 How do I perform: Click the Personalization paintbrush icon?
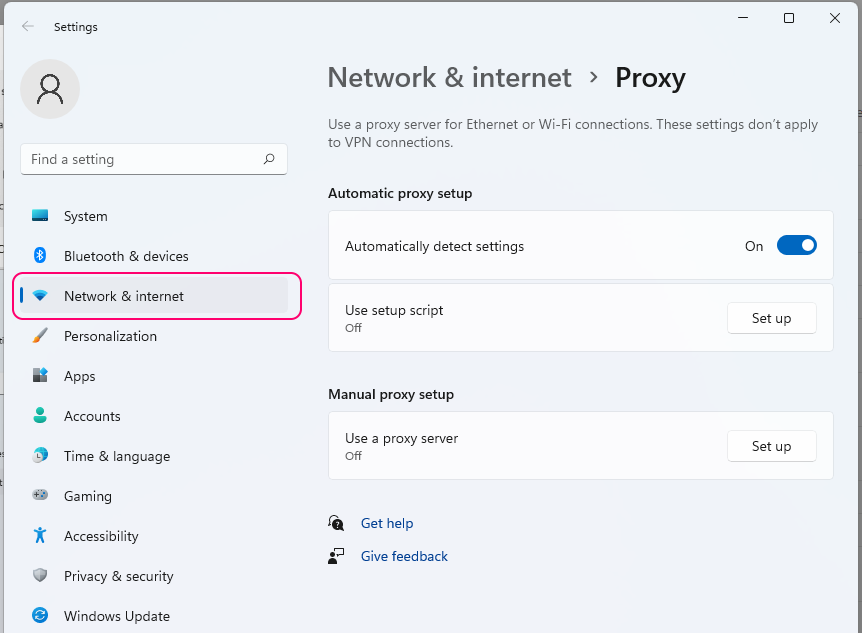click(x=40, y=336)
